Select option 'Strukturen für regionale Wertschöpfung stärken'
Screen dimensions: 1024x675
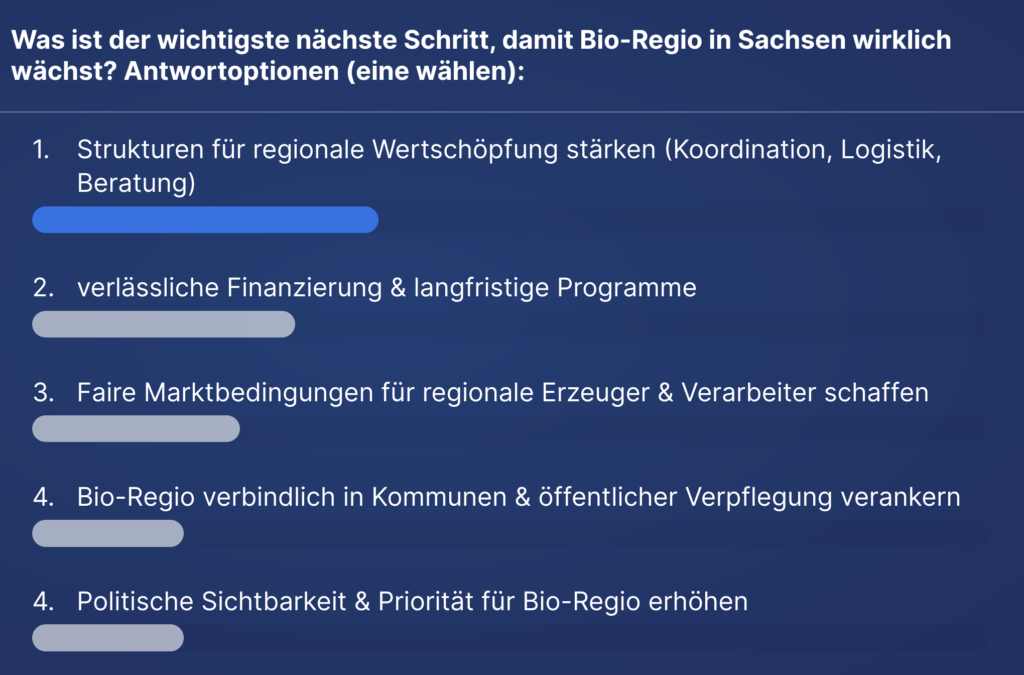[x=508, y=150]
